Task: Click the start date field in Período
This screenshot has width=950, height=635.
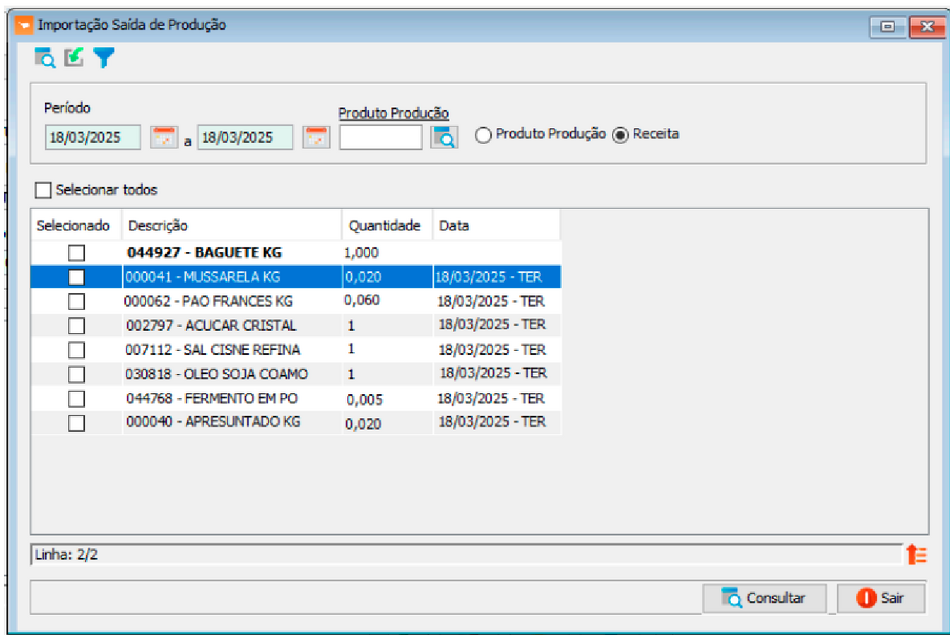Action: (x=93, y=137)
